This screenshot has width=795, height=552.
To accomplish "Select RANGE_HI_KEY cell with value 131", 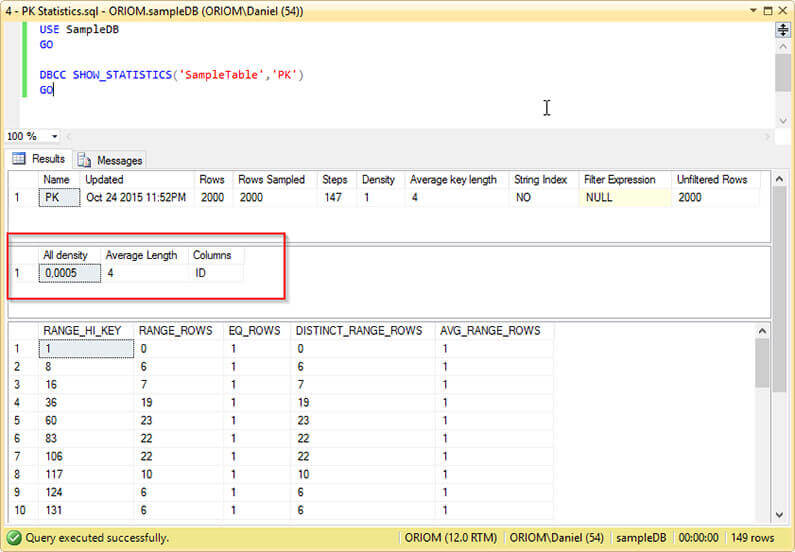I will pyautogui.click(x=86, y=510).
